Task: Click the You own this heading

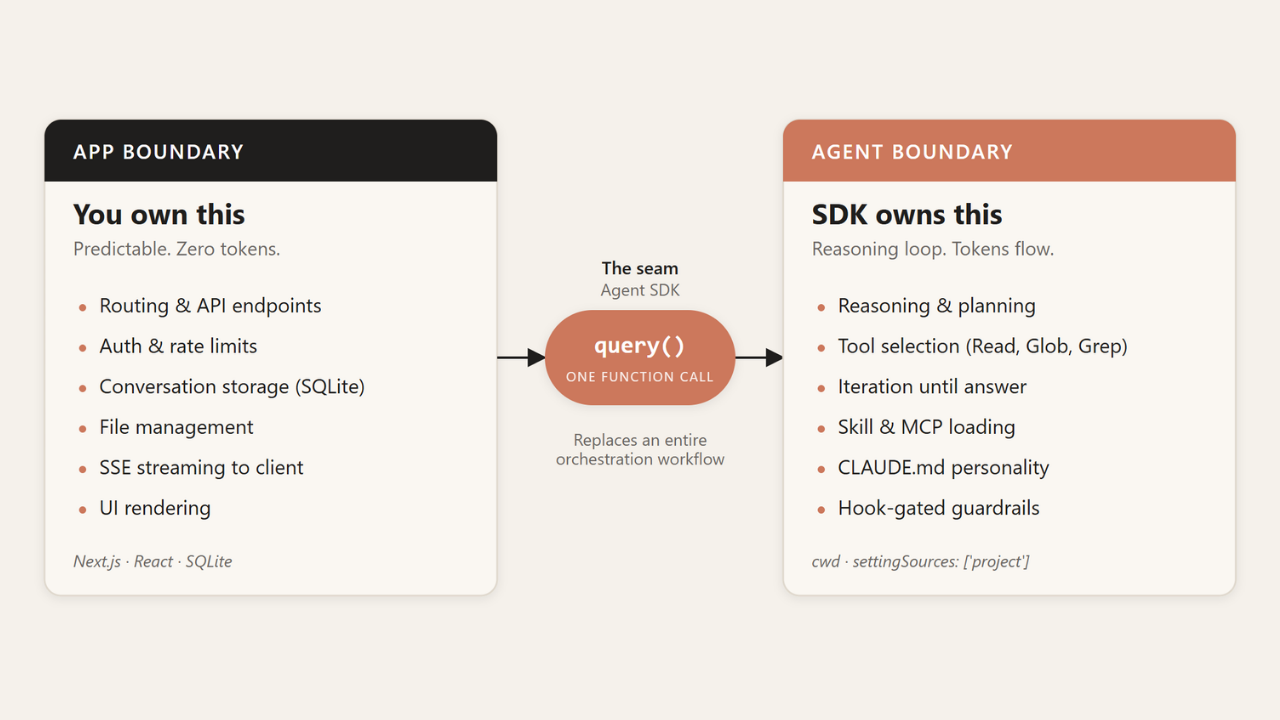Action: coord(159,214)
